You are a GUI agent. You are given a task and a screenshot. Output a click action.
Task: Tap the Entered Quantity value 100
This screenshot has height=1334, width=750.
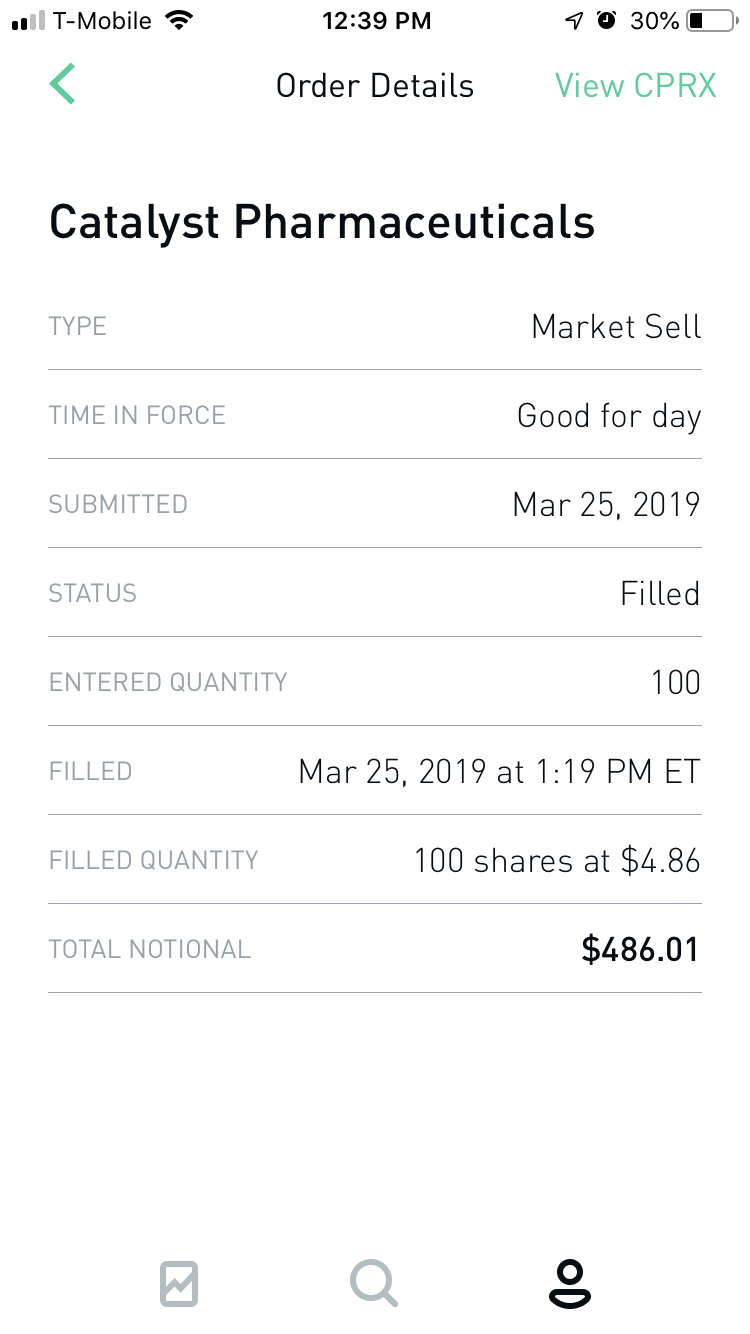tap(676, 683)
